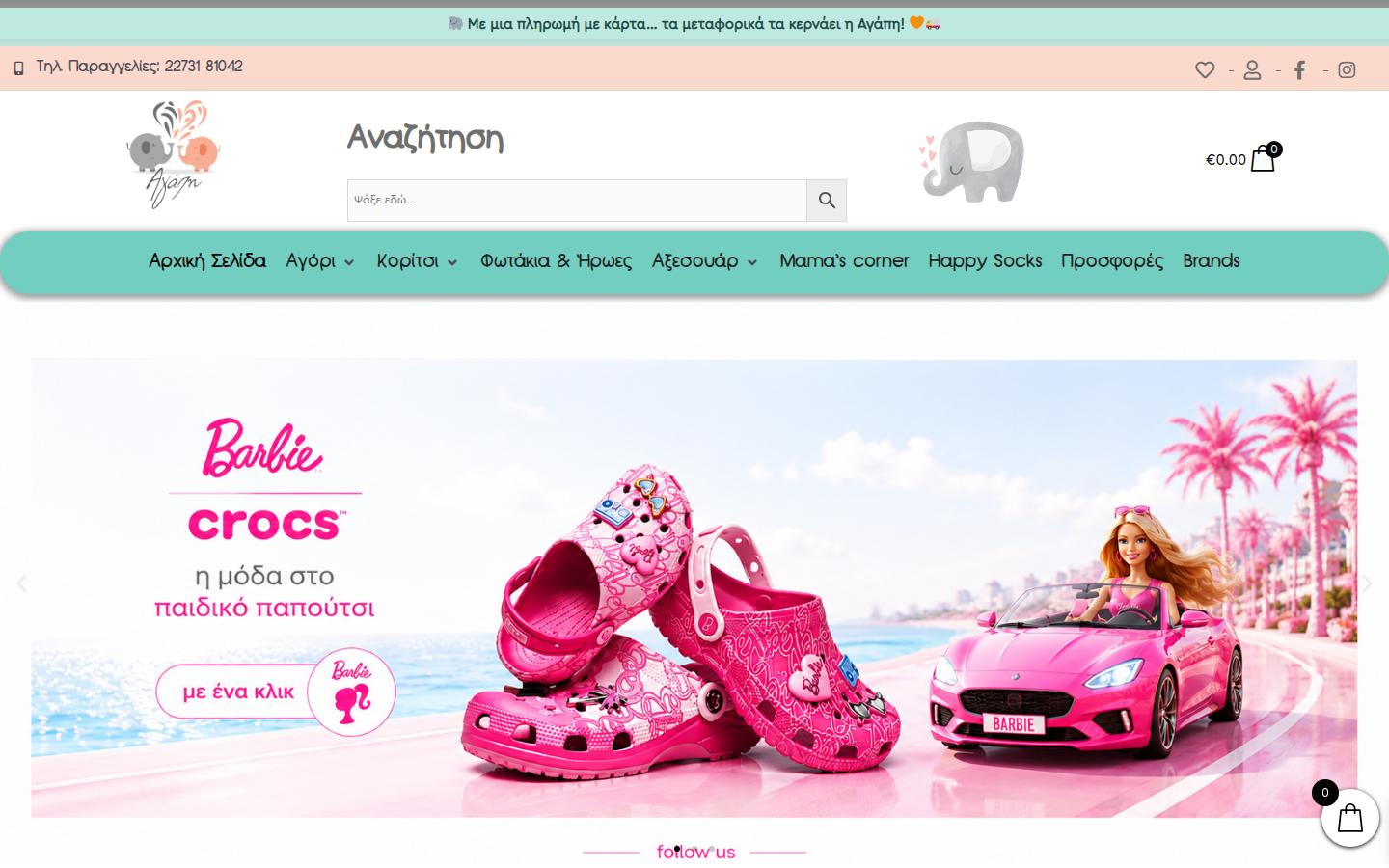
Task: Click the magnifier search button
Action: click(x=827, y=201)
